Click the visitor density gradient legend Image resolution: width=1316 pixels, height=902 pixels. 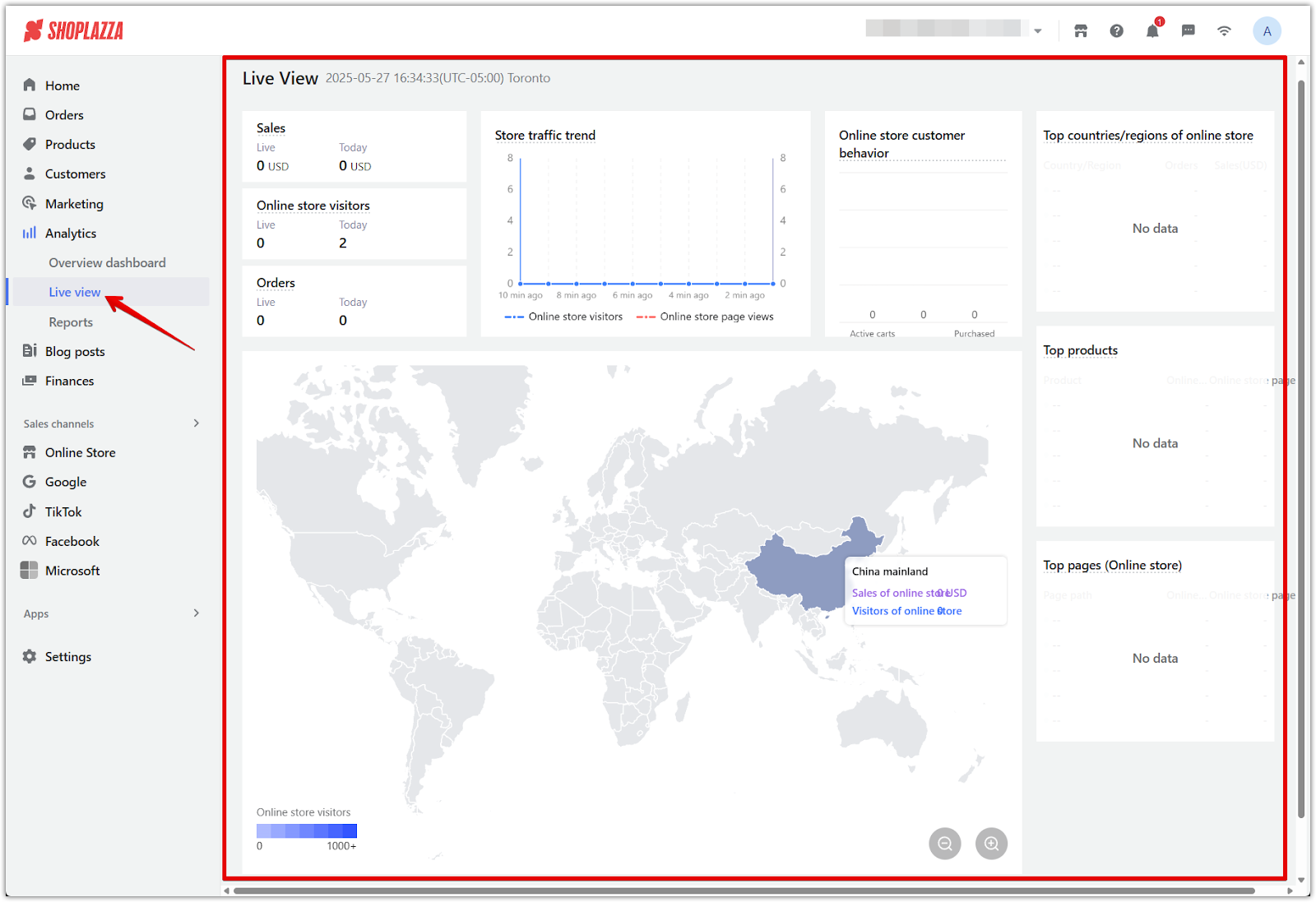pyautogui.click(x=306, y=830)
